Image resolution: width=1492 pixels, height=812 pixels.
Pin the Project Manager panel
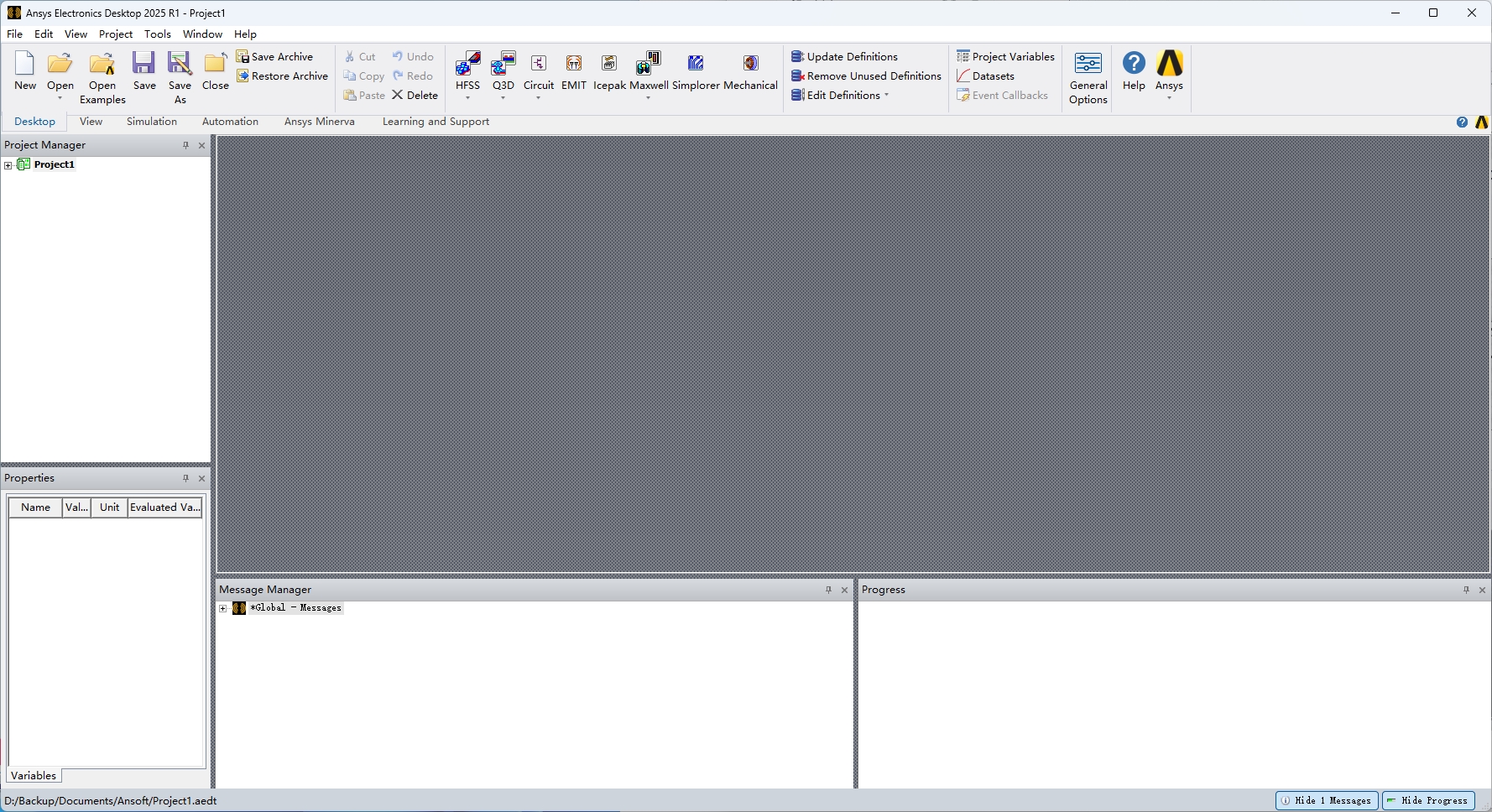(185, 145)
